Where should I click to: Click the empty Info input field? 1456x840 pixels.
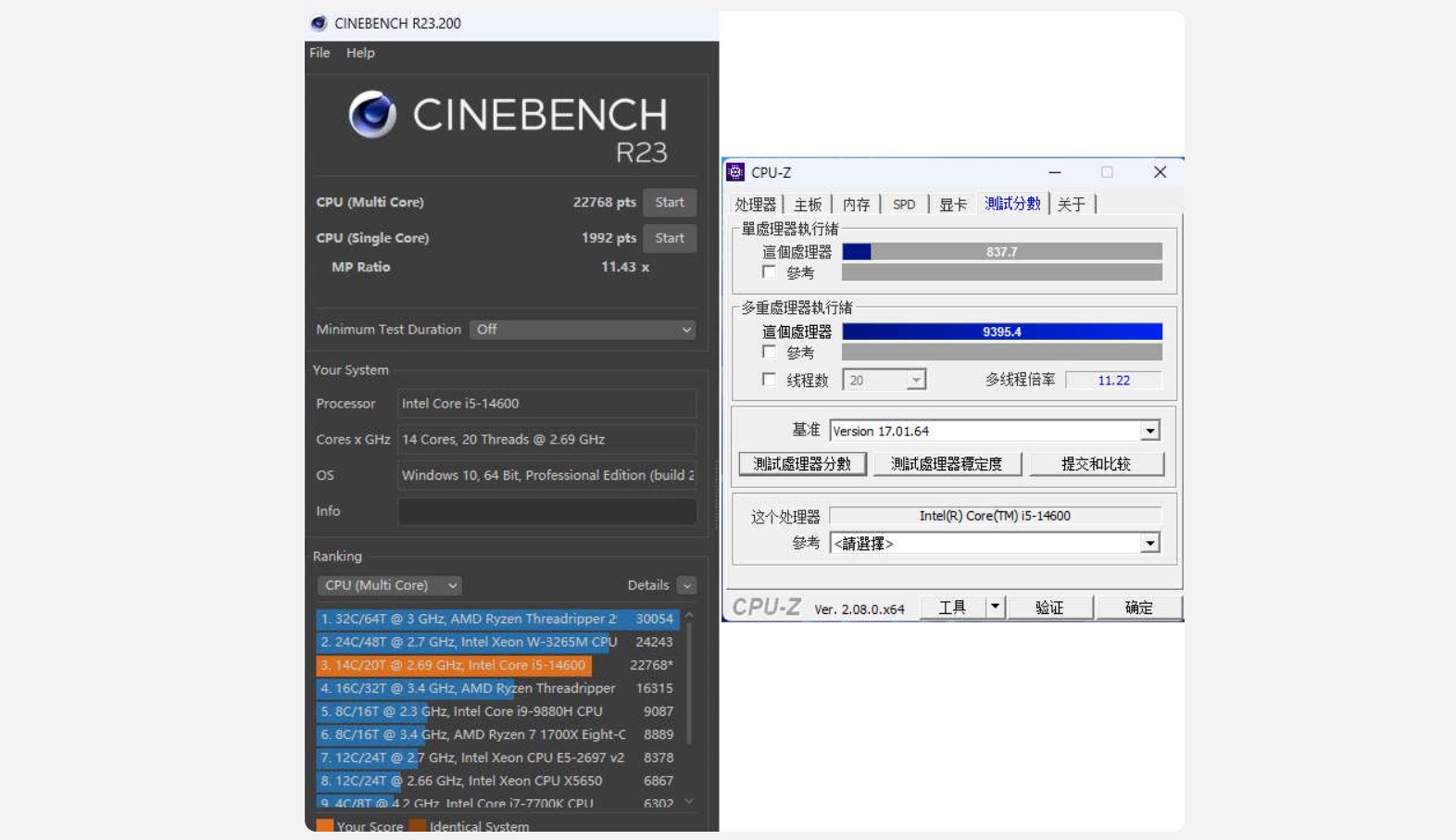pyautogui.click(x=547, y=511)
